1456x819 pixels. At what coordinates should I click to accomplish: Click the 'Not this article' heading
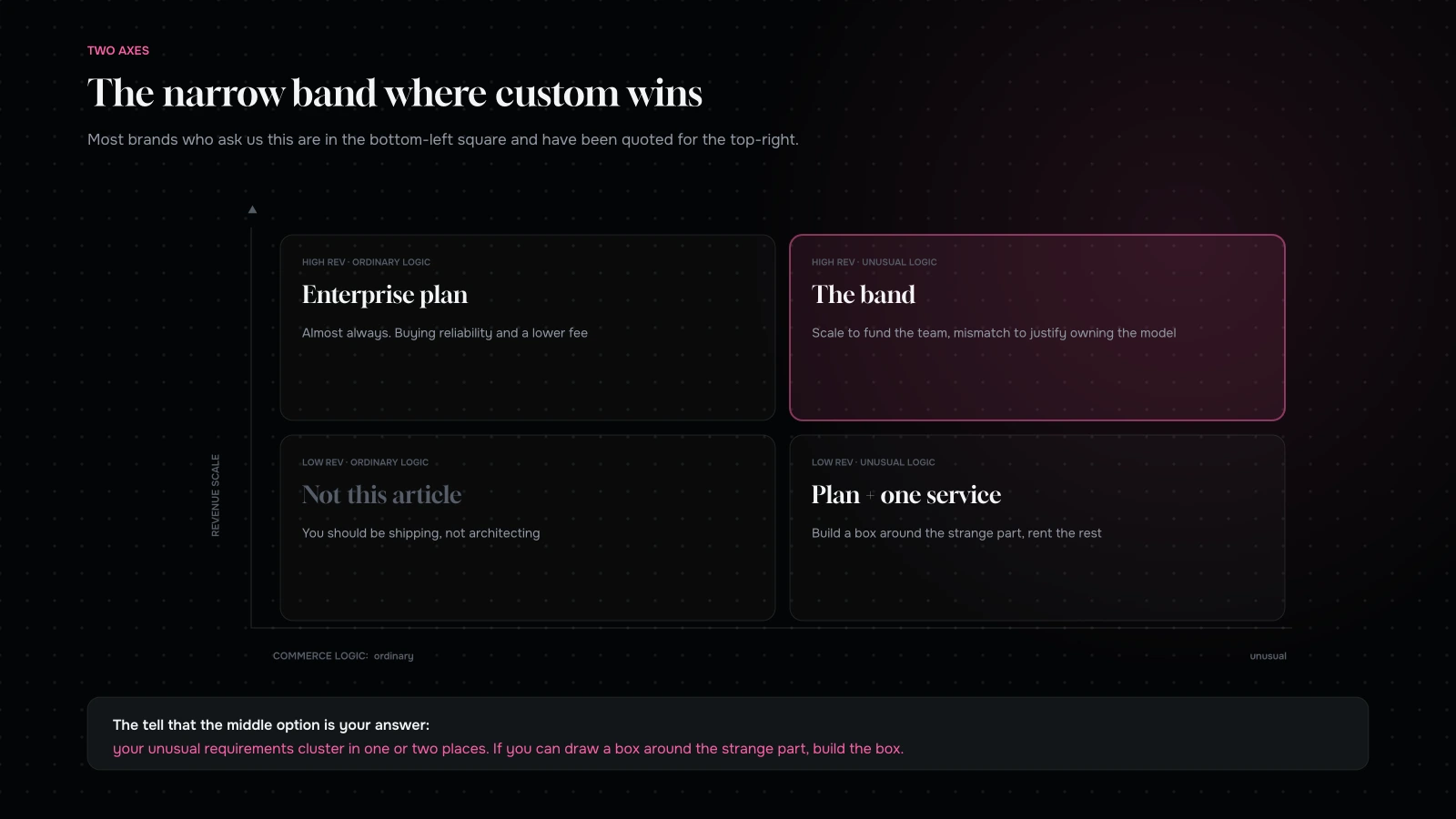coord(382,495)
